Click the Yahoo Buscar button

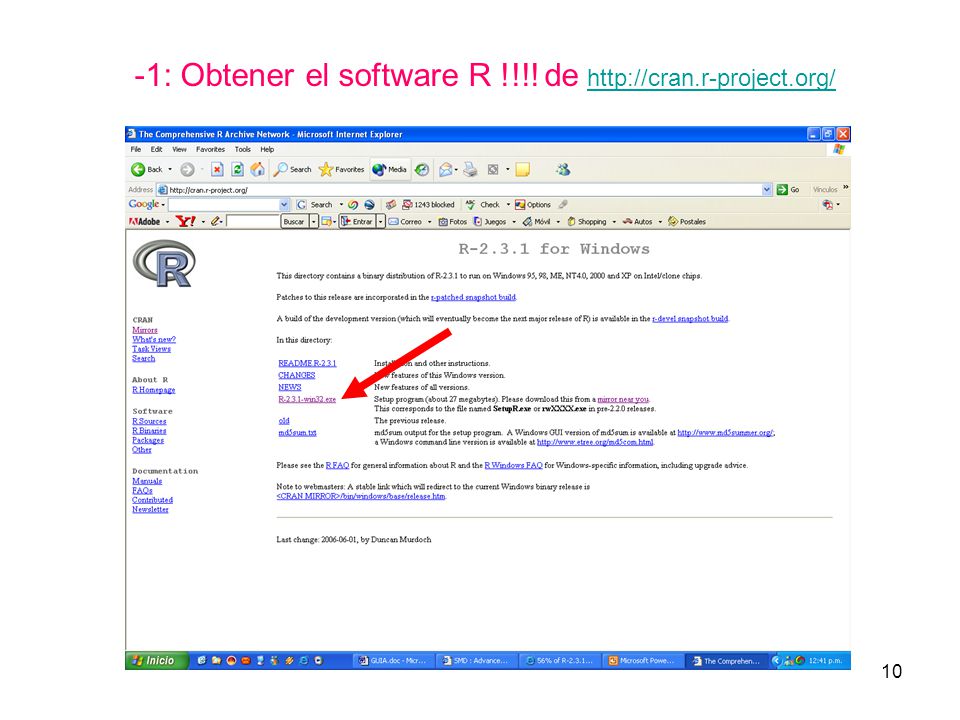(x=294, y=222)
